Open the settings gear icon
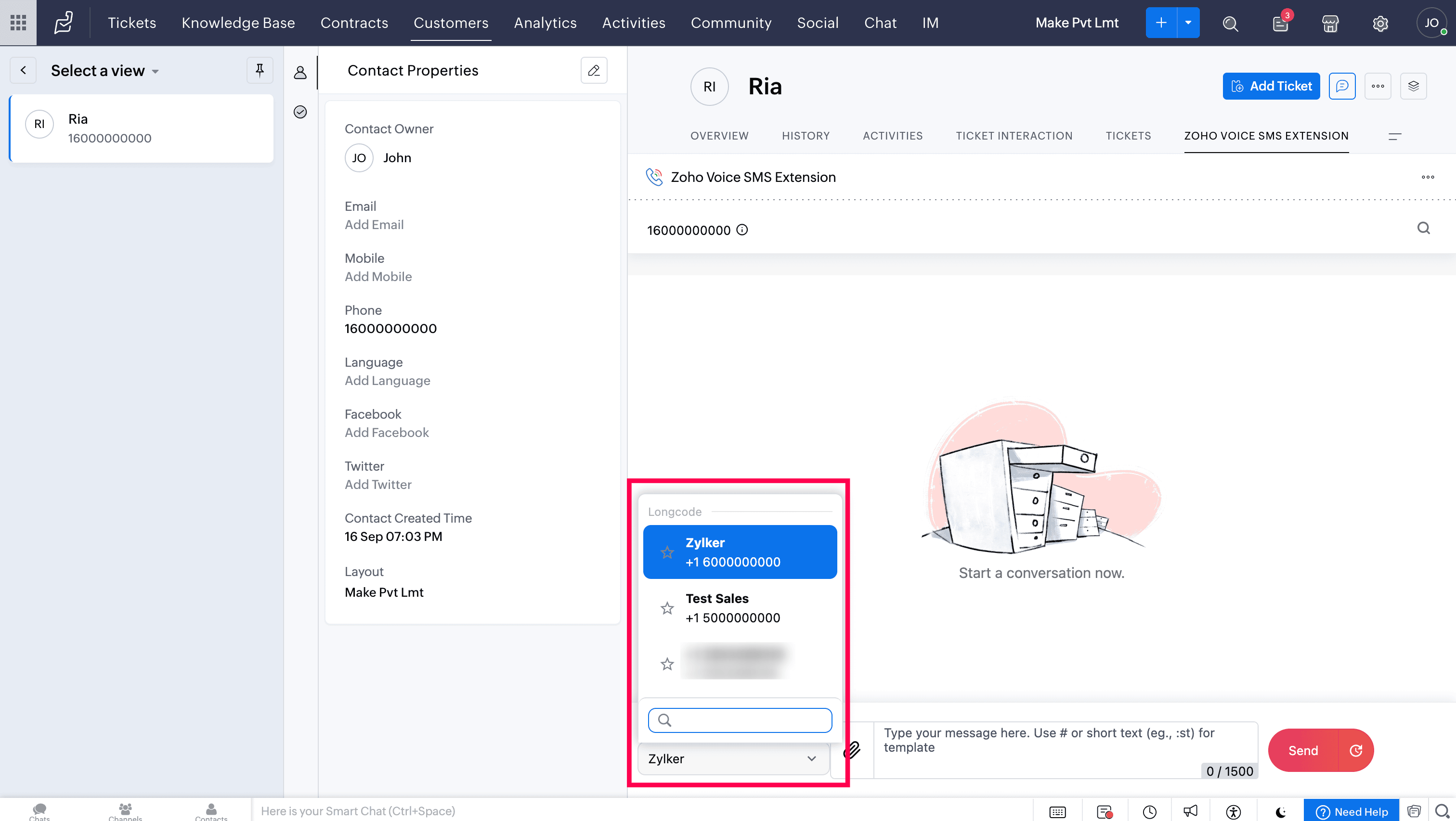Screen dimensions: 1456x821 [1380, 23]
